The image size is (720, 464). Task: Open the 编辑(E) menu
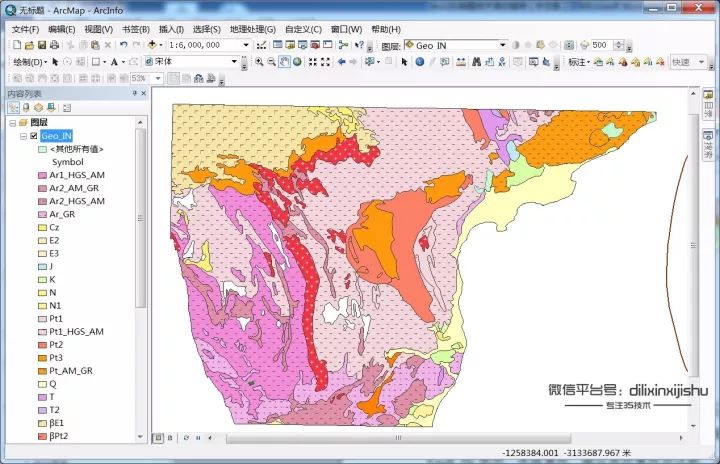tap(62, 29)
